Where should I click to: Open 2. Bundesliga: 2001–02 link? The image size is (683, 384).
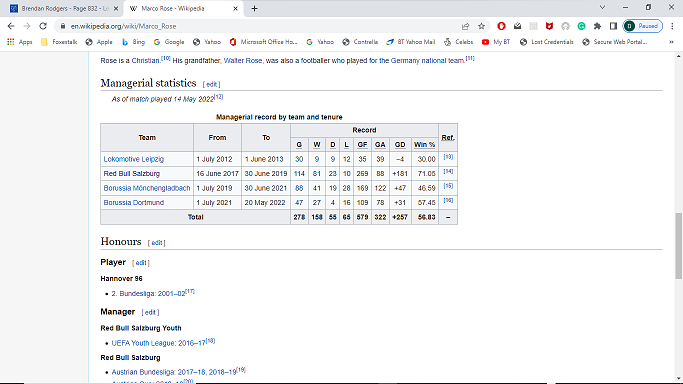coord(148,294)
